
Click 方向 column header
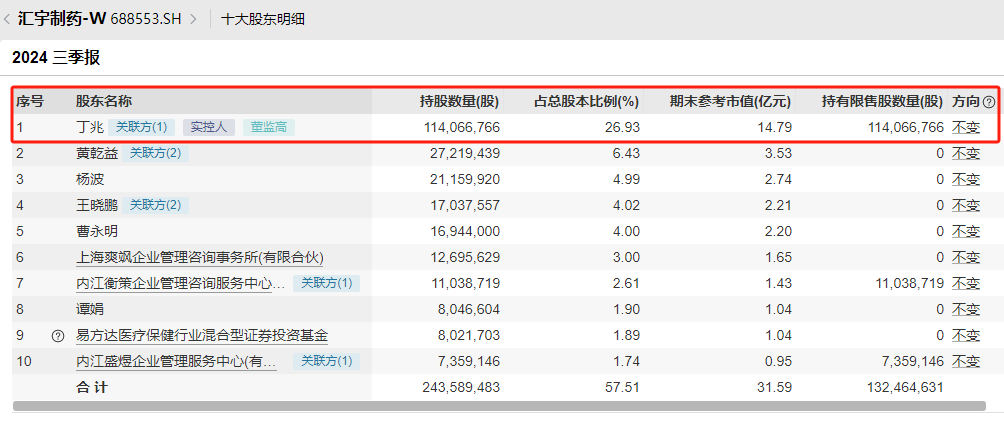(966, 101)
